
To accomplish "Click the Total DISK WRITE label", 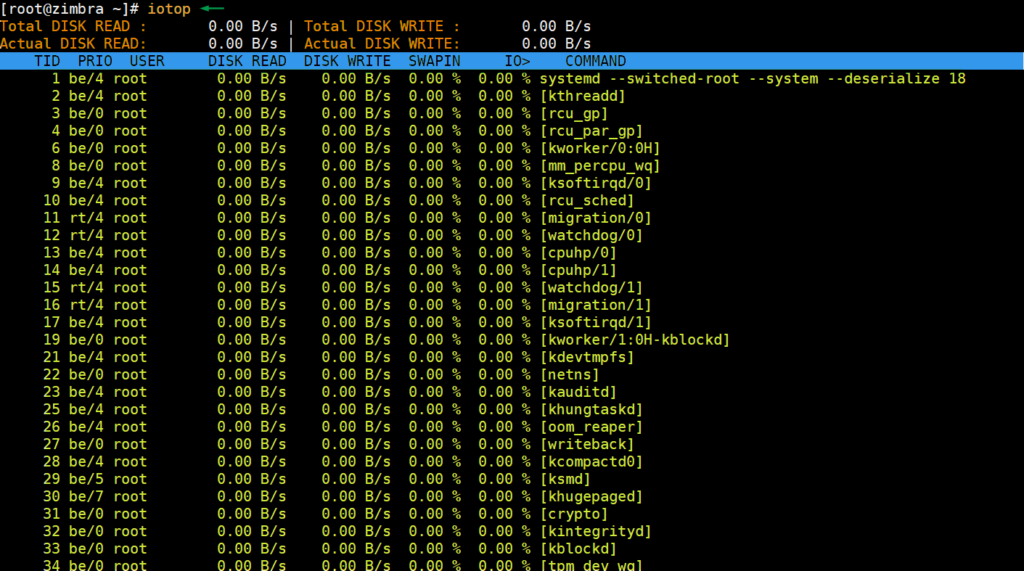I will 382,26.
